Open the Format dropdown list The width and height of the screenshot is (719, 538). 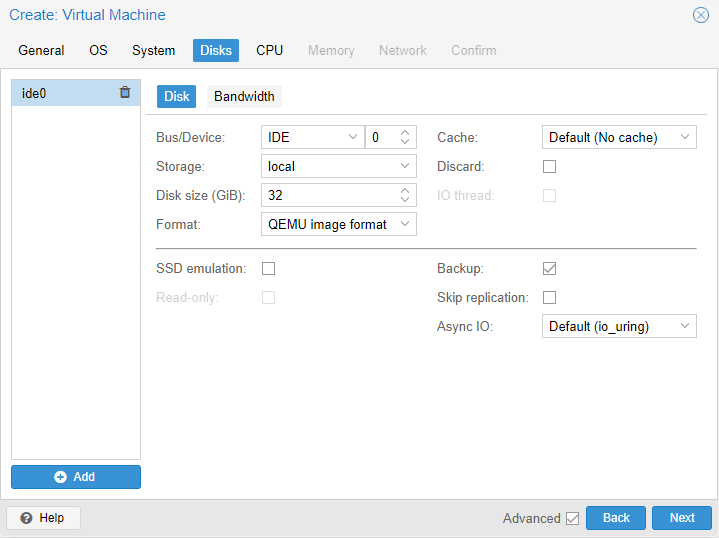pos(405,225)
